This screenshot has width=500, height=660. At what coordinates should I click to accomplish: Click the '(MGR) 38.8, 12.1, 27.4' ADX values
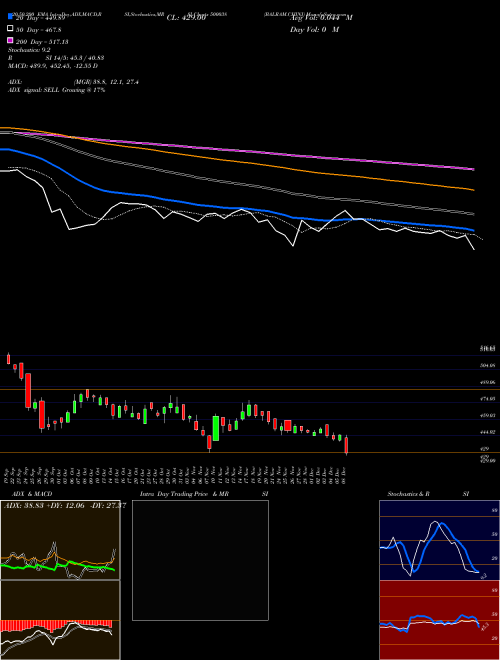(x=106, y=82)
